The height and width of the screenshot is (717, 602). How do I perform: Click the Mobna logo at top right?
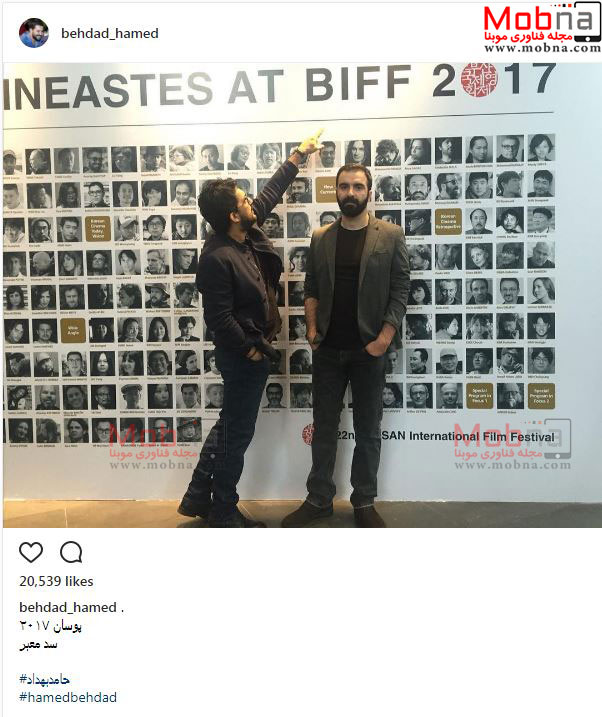[542, 27]
